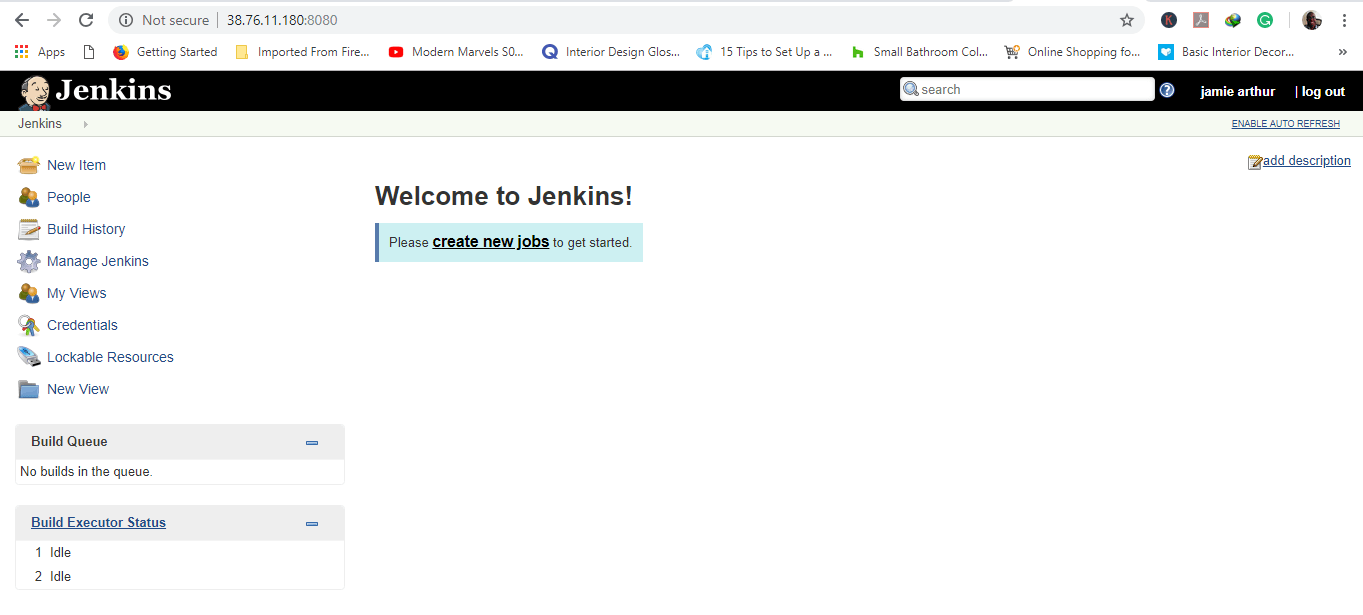Click the New View folder icon

click(x=29, y=389)
